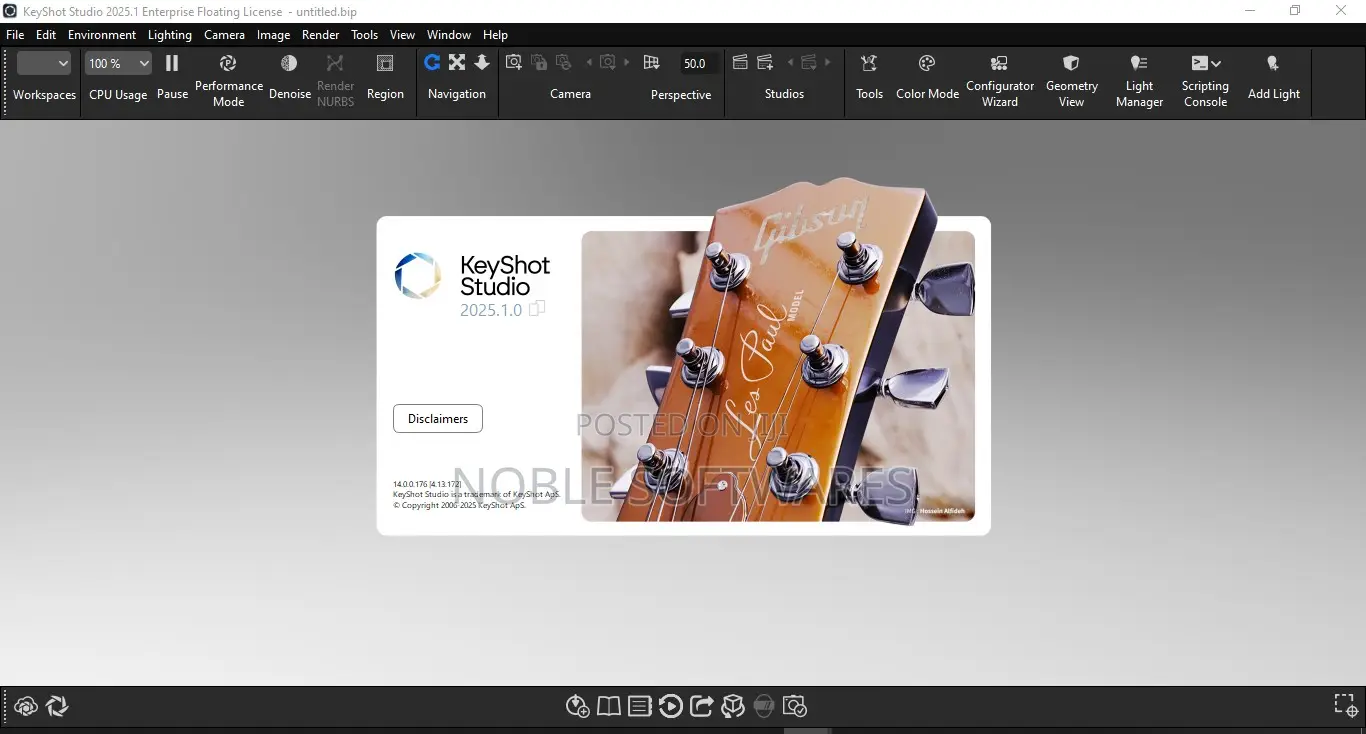Click the Add Studio icon
The image size is (1366, 734).
click(766, 63)
